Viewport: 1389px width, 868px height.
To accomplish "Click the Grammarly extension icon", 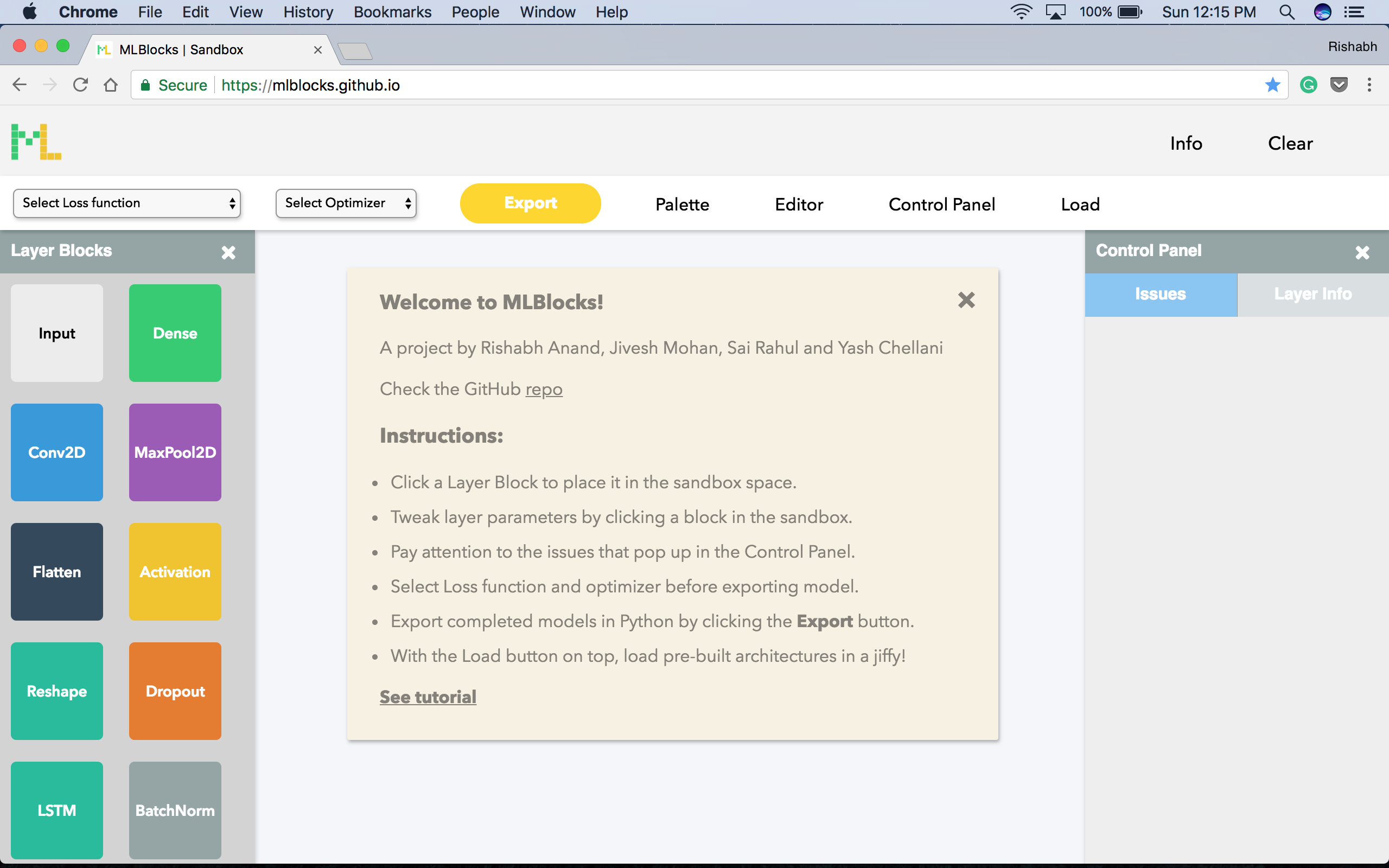I will point(1308,85).
